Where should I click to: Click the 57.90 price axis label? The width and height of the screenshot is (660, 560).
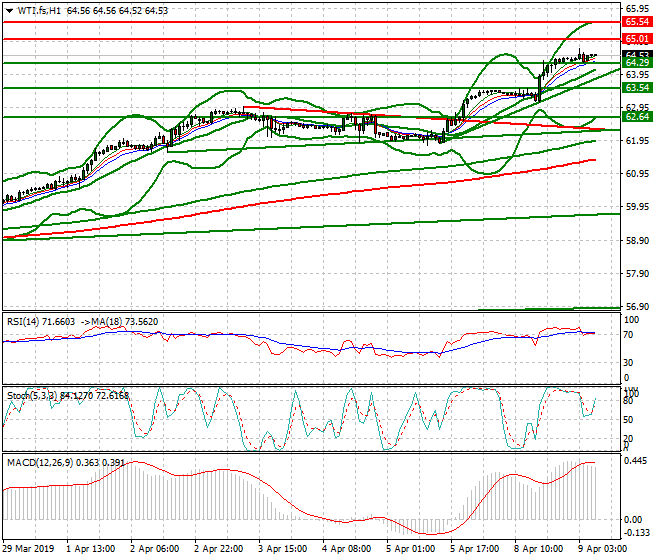637,274
